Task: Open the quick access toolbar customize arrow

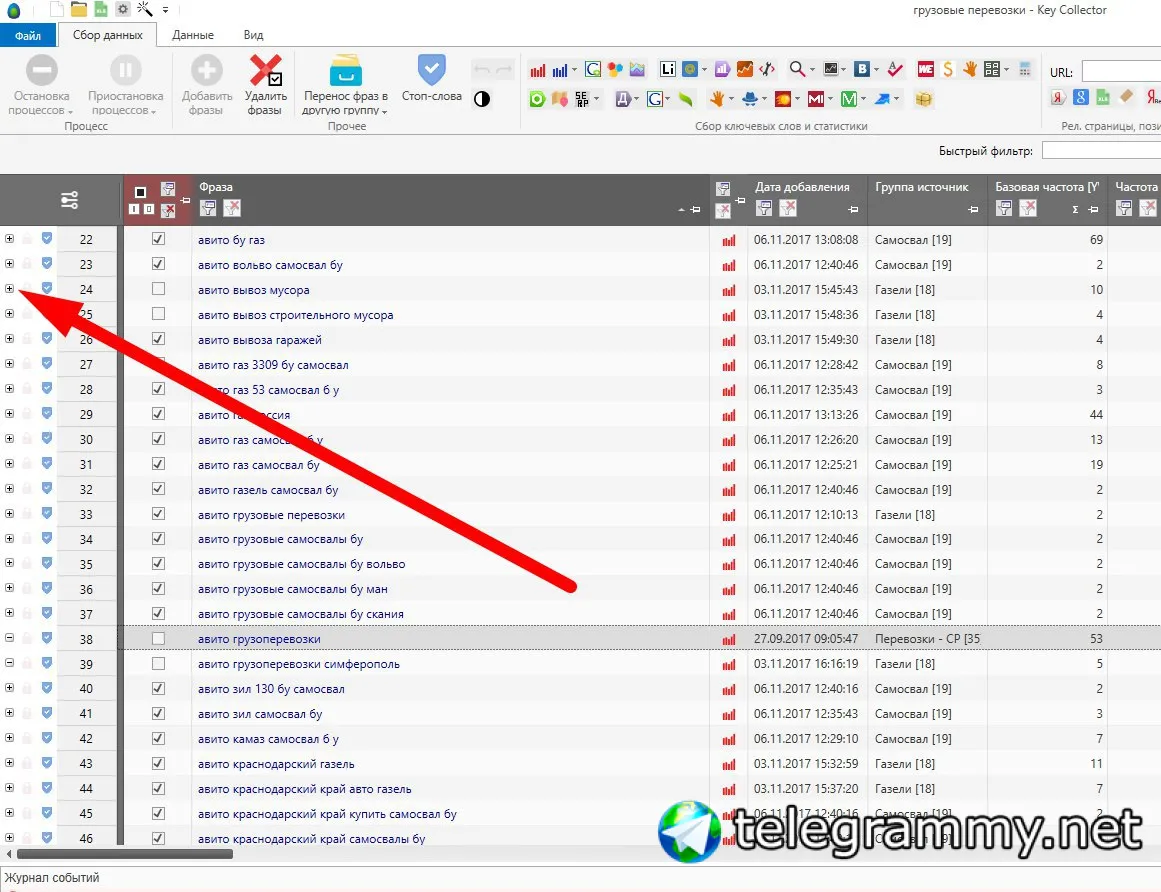Action: click(x=165, y=10)
